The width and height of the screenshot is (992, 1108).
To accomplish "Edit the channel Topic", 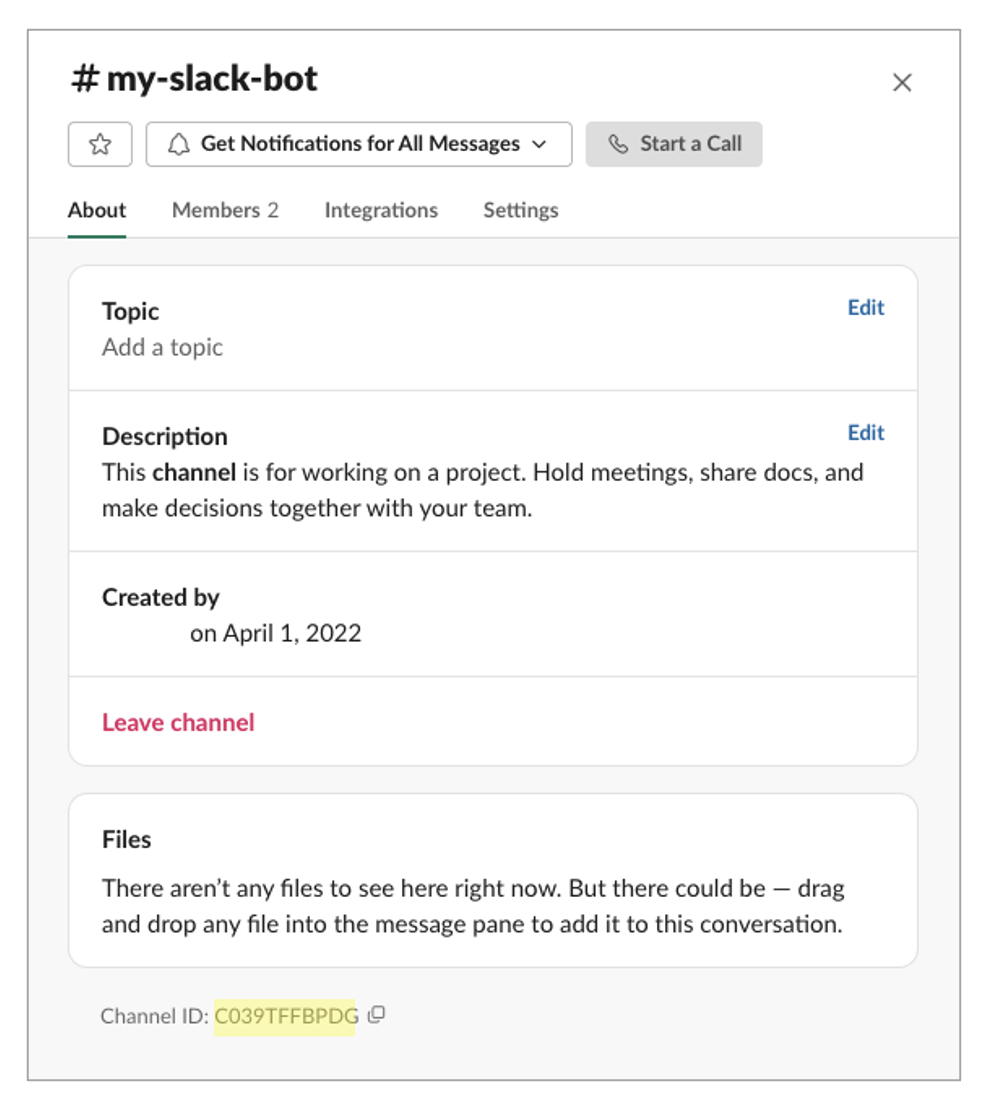I will pyautogui.click(x=866, y=308).
